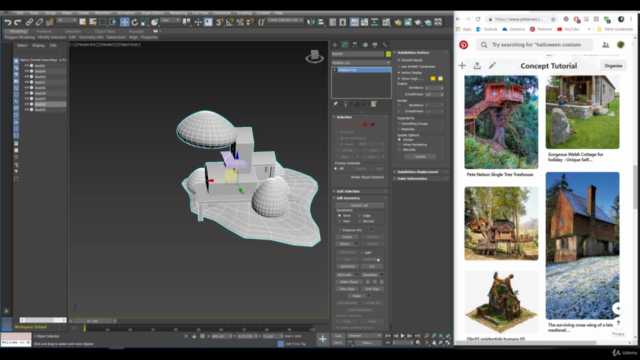640x360 pixels.
Task: Click the Undo arrow in 3ds Max toolbar
Action: click(8, 22)
